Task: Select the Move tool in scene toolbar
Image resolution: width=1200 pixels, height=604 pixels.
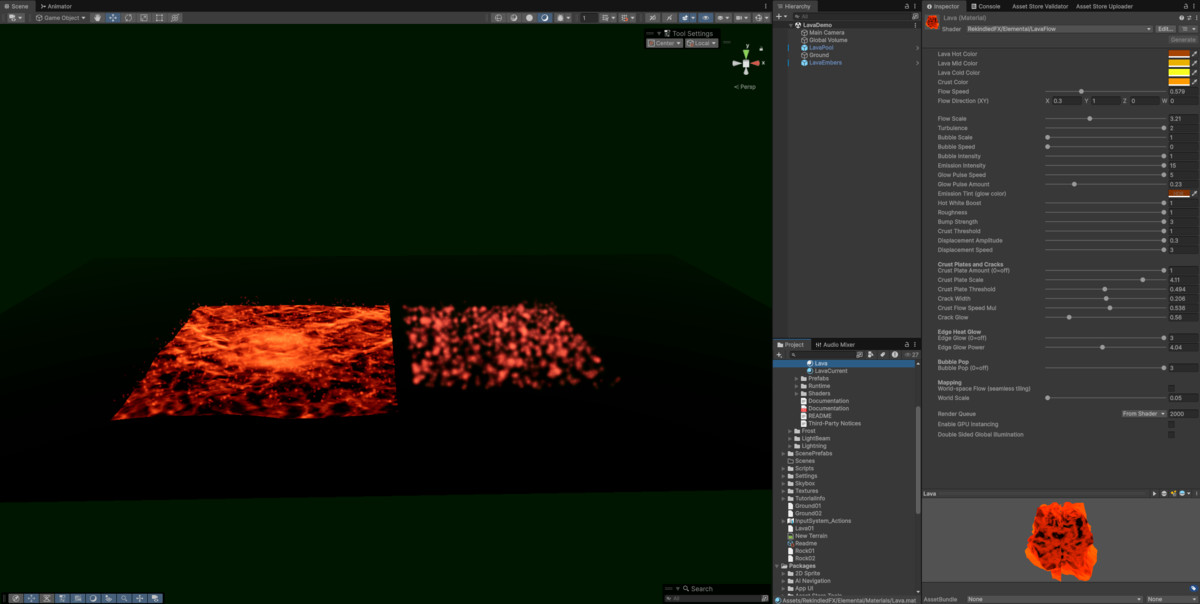Action: [x=113, y=18]
